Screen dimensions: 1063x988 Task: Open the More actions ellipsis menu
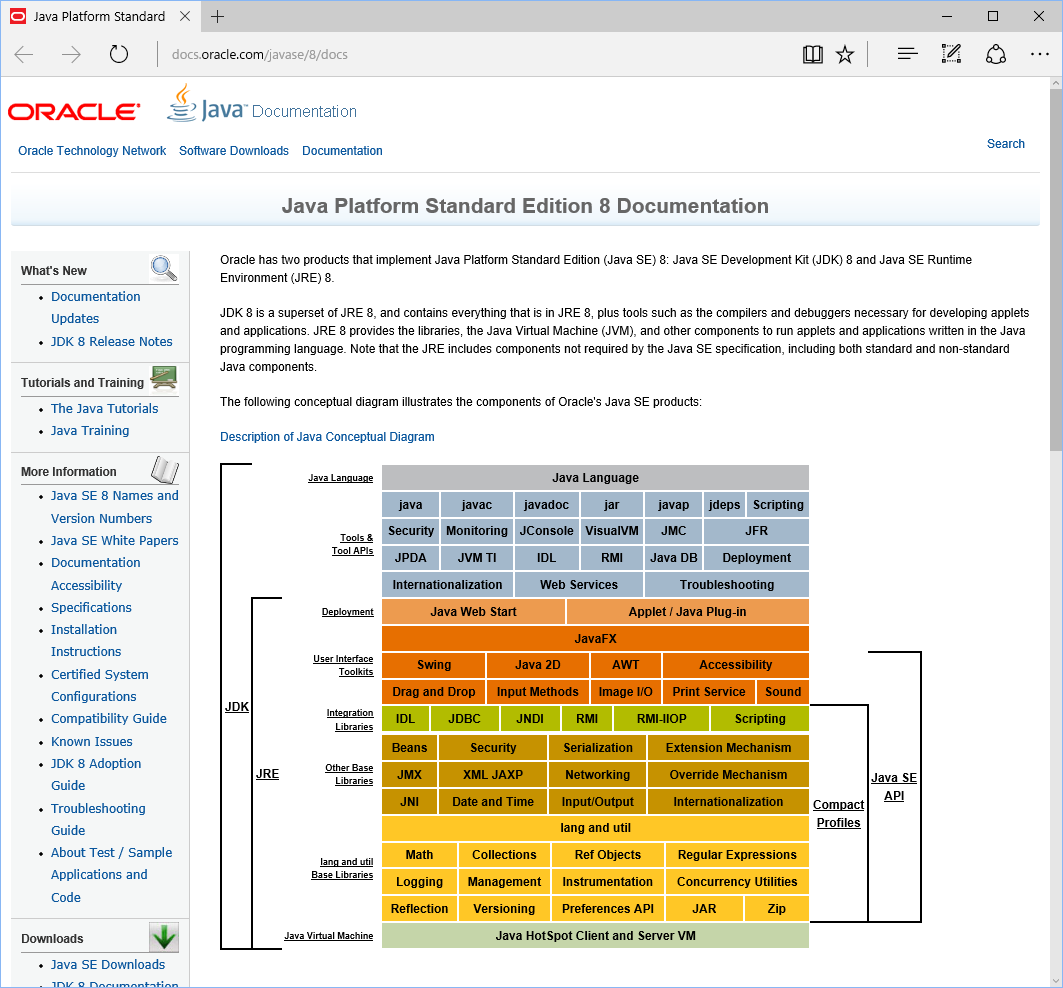(x=1039, y=54)
